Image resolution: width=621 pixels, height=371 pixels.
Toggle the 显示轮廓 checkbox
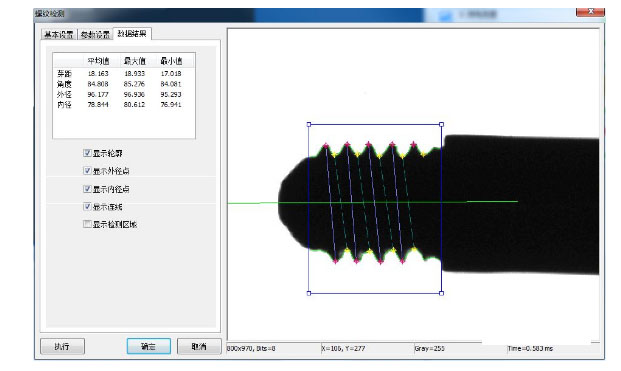point(87,153)
